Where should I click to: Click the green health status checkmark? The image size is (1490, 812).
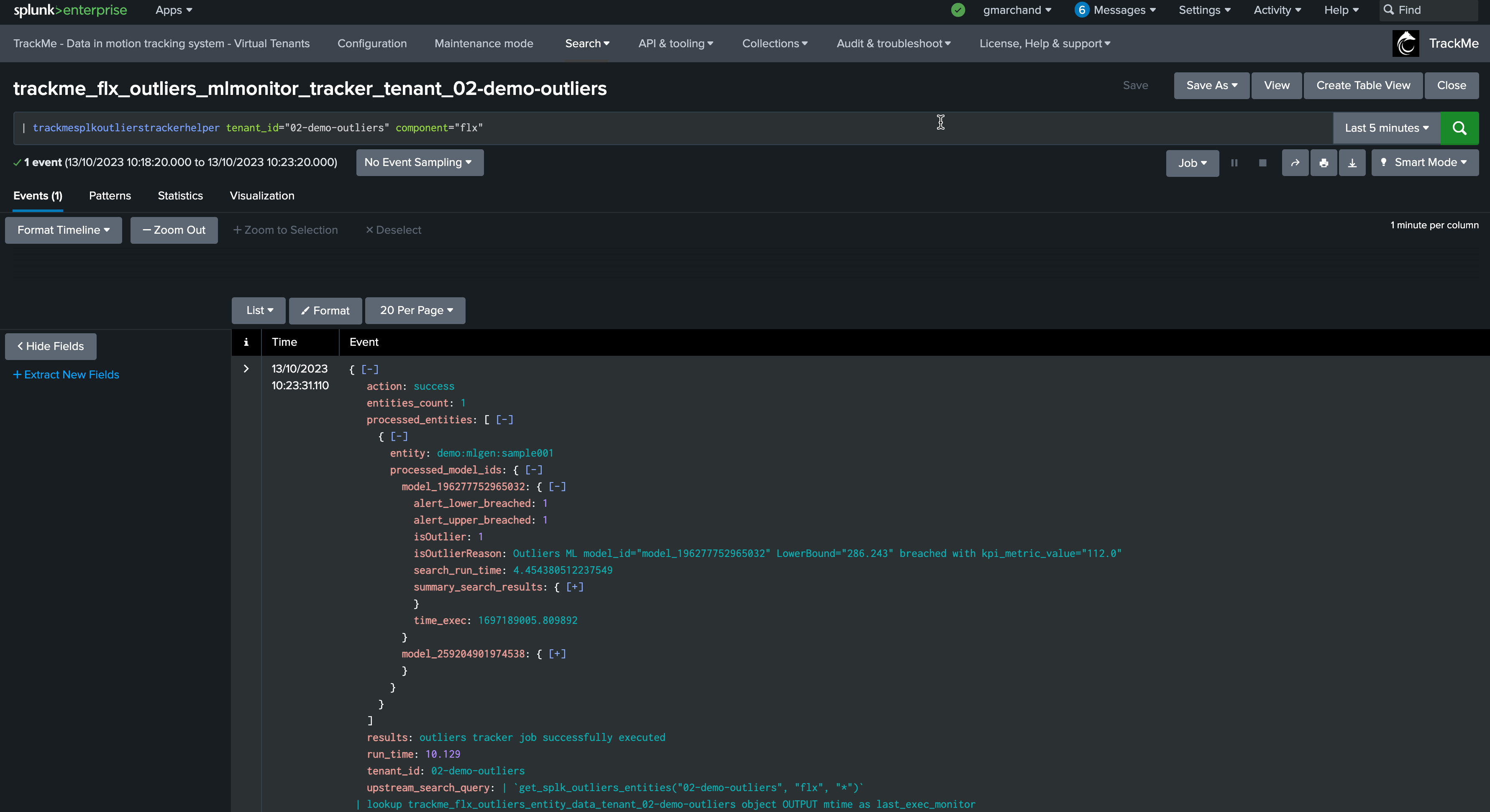(958, 10)
